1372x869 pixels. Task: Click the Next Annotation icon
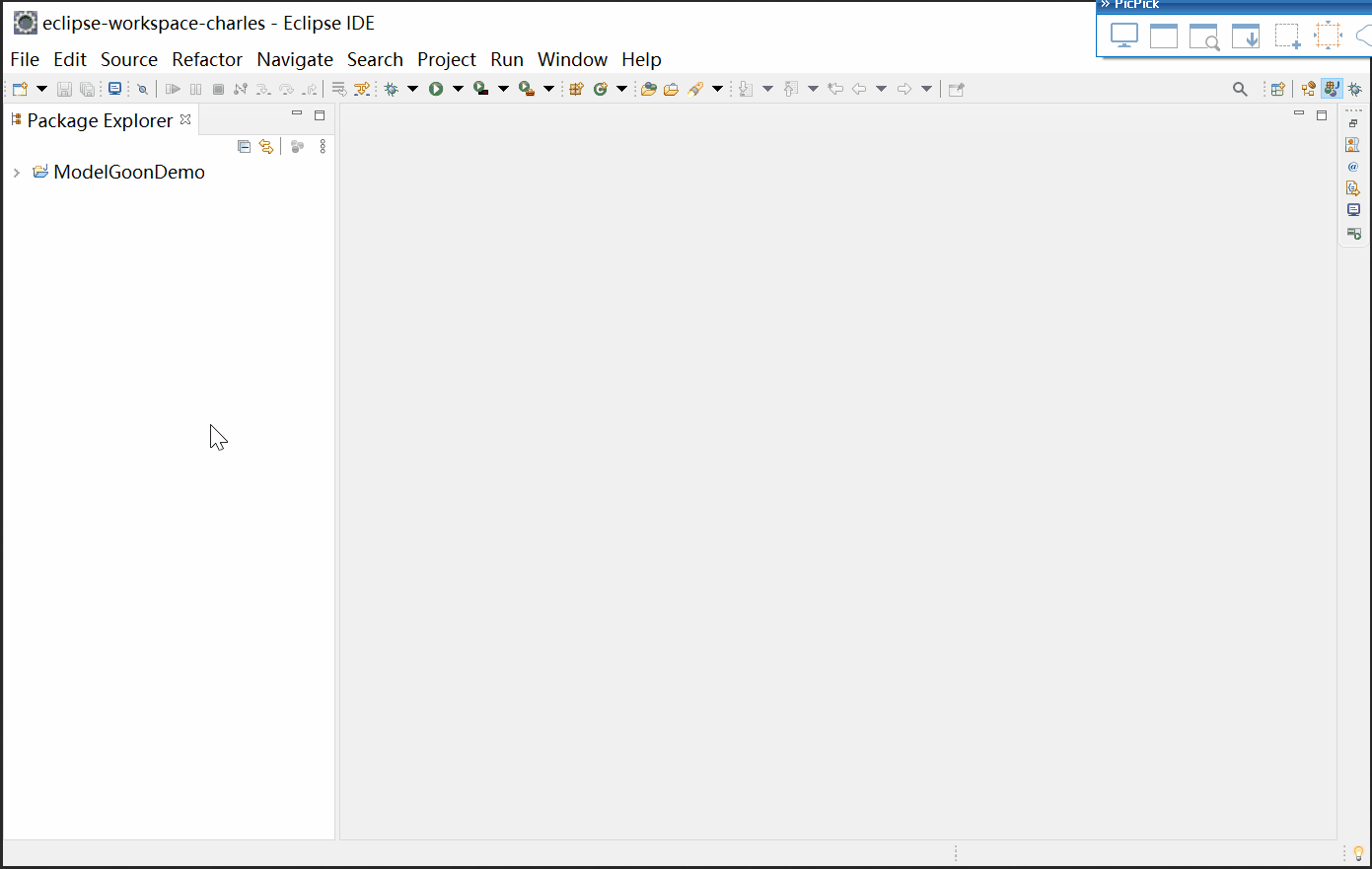[x=746, y=89]
